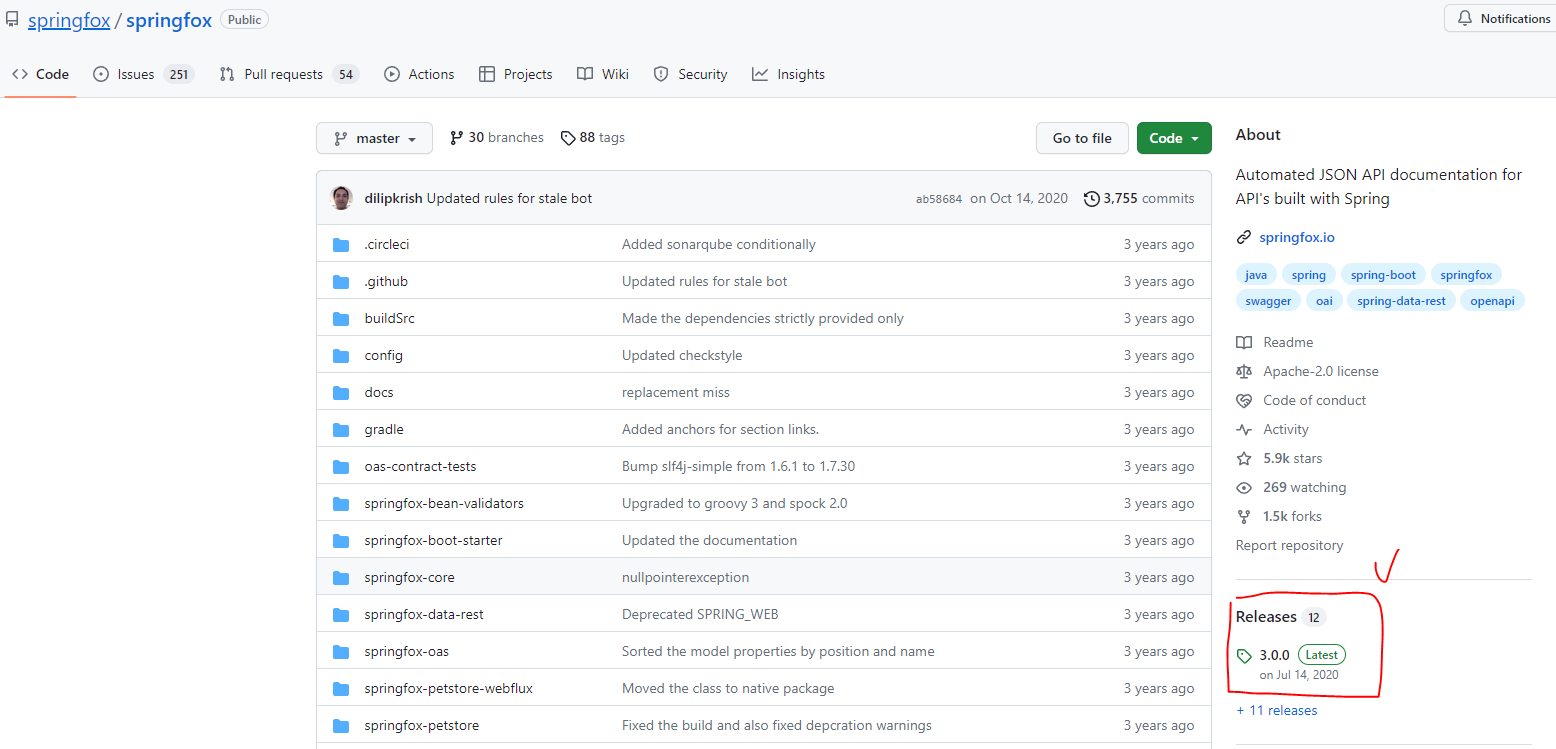The height and width of the screenshot is (749, 1556).
Task: Open the 3,755 commits history link
Action: click(x=1139, y=199)
